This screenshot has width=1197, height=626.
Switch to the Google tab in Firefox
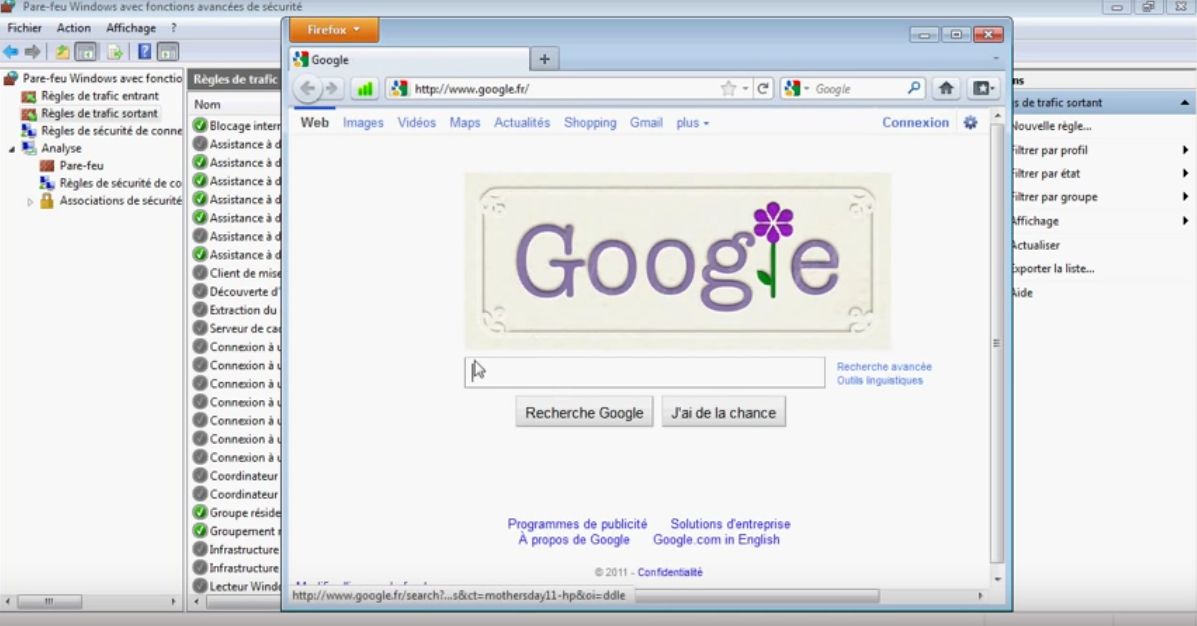(409, 60)
